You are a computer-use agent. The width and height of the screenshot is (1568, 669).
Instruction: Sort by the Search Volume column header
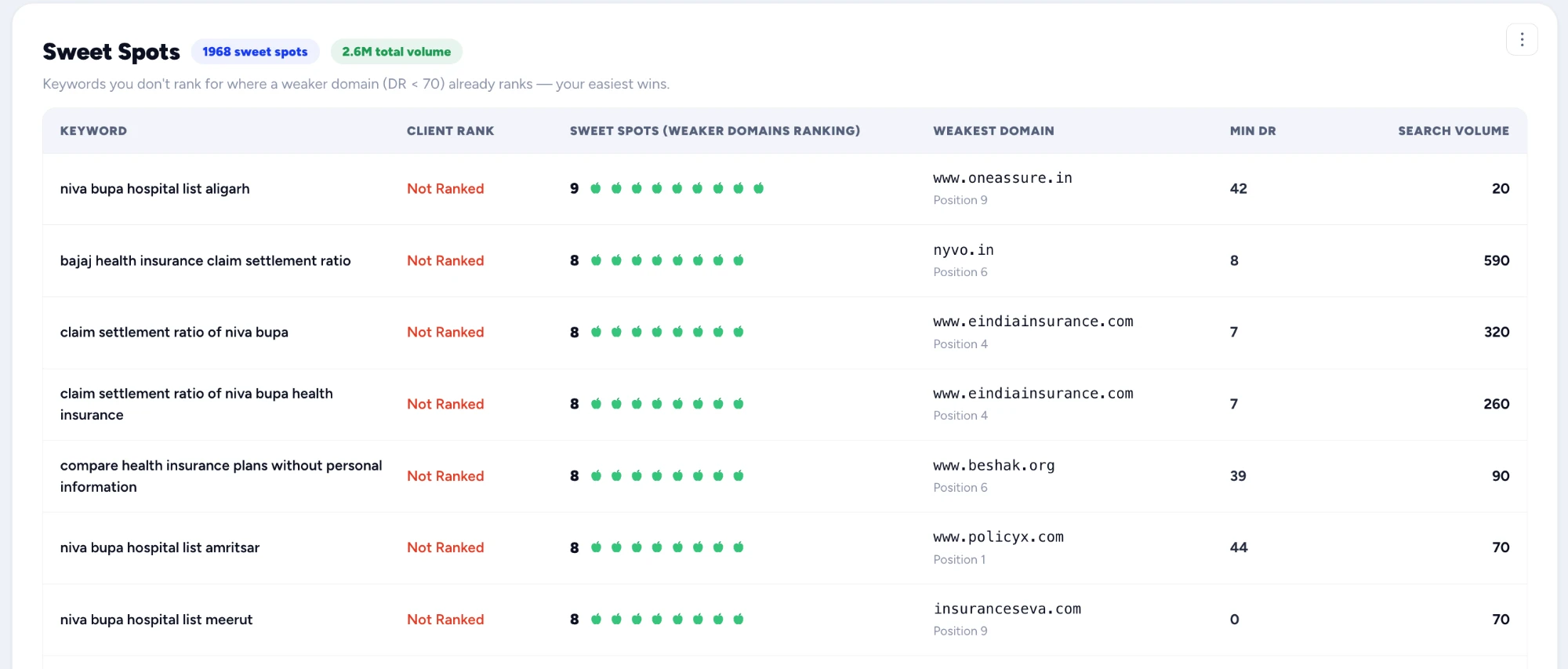[1454, 131]
